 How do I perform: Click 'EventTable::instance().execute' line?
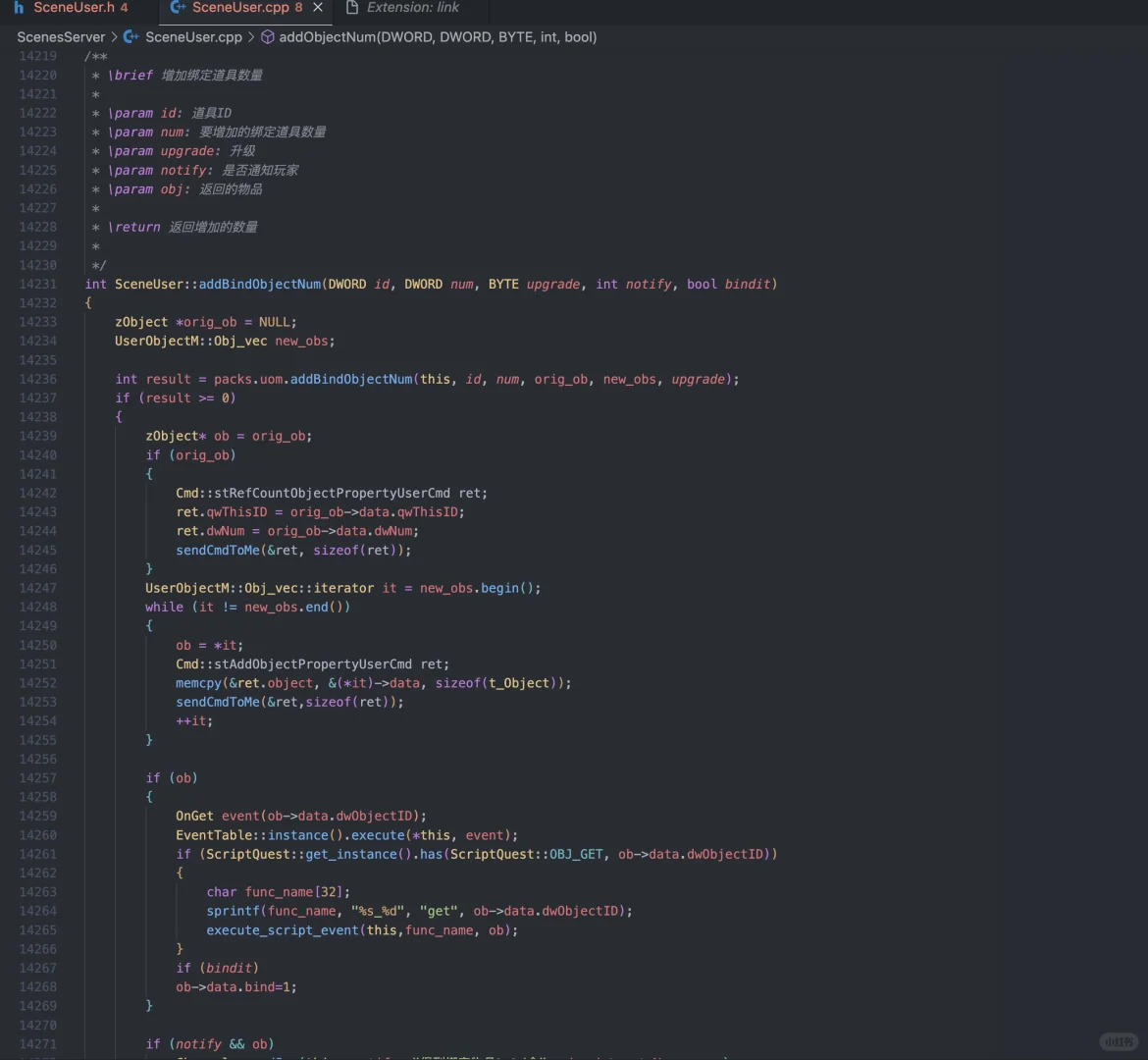click(347, 835)
